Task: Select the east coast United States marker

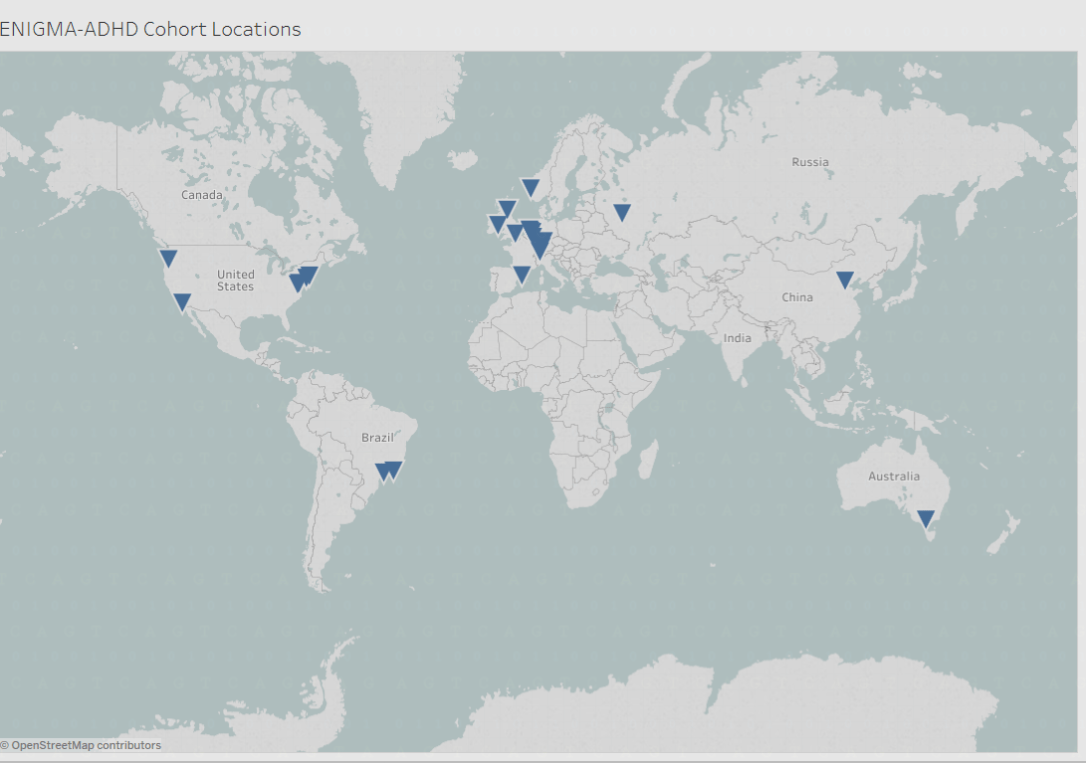Action: [303, 277]
